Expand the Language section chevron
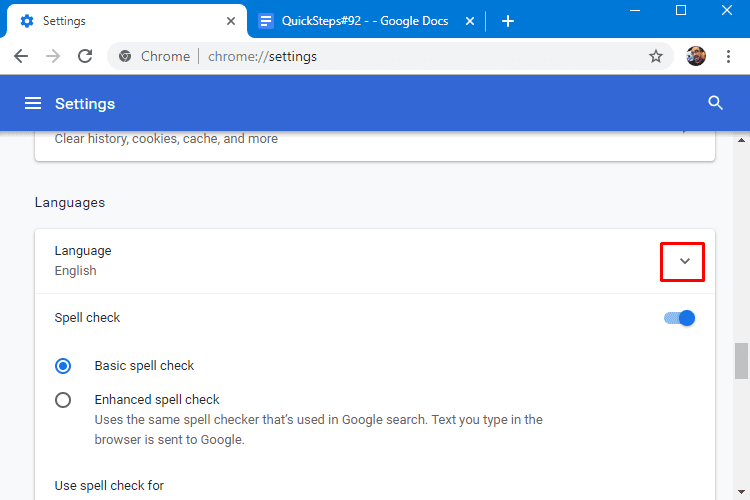 [685, 261]
